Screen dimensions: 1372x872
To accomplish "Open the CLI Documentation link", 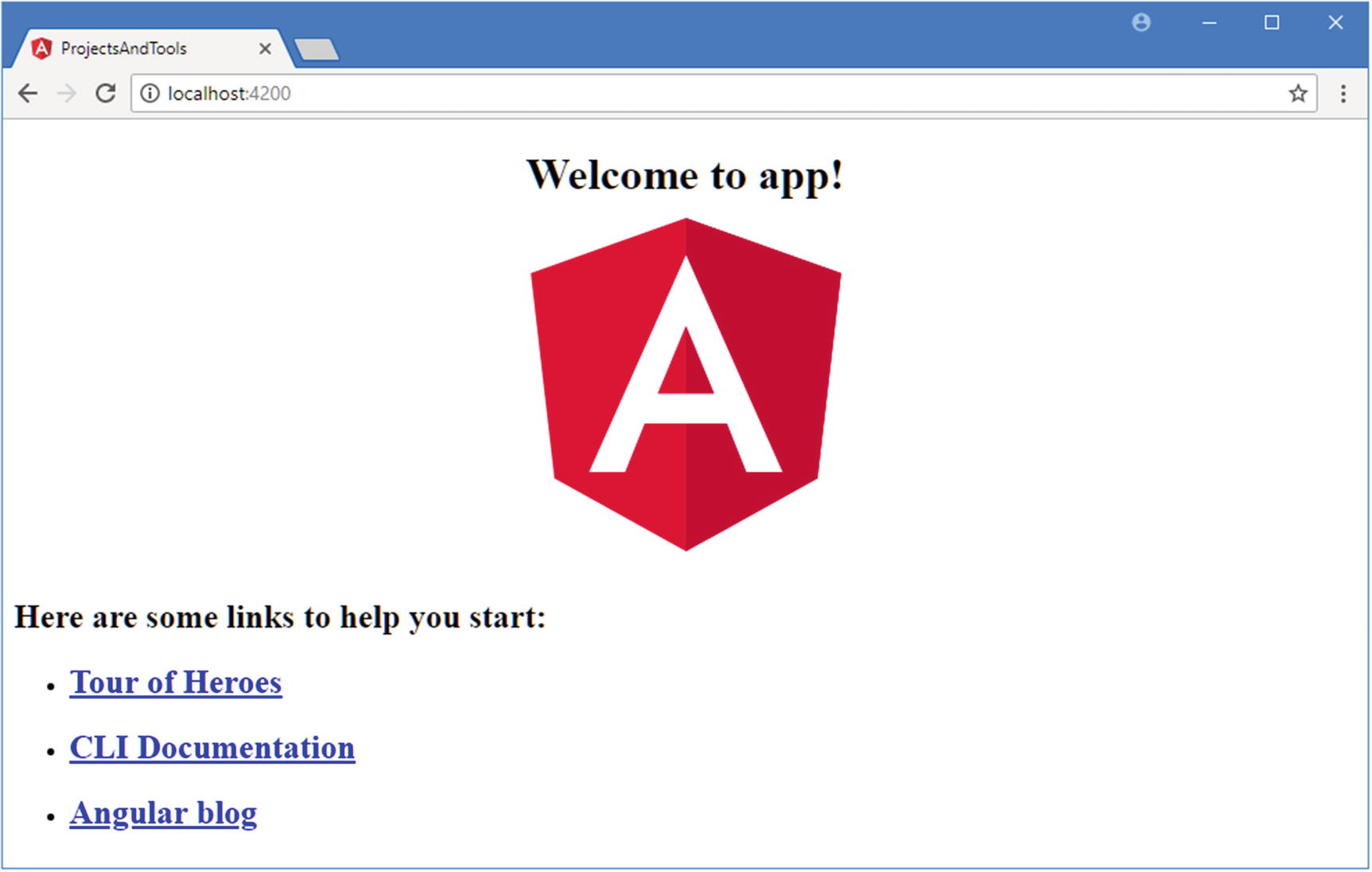I will (212, 748).
